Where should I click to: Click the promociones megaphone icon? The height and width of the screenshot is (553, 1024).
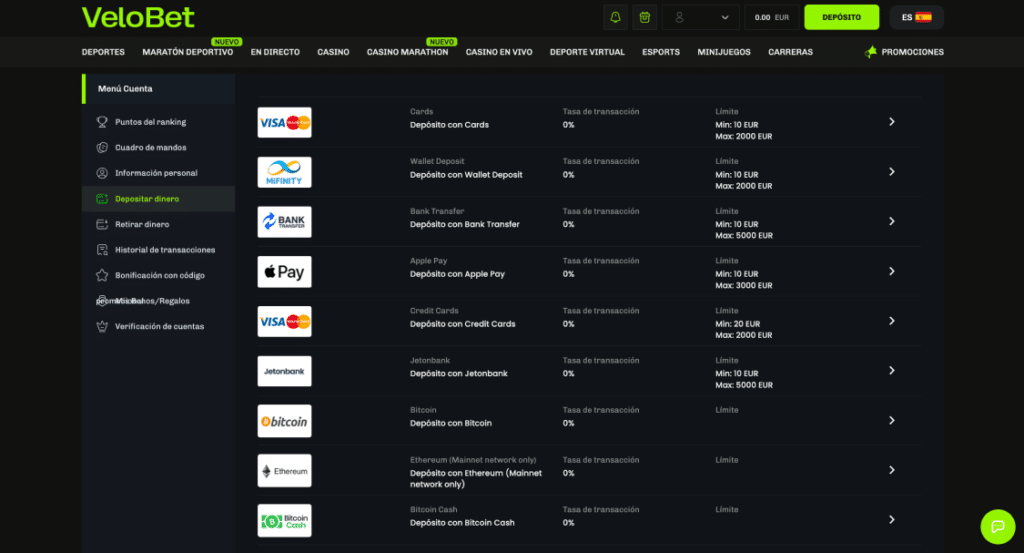871,52
